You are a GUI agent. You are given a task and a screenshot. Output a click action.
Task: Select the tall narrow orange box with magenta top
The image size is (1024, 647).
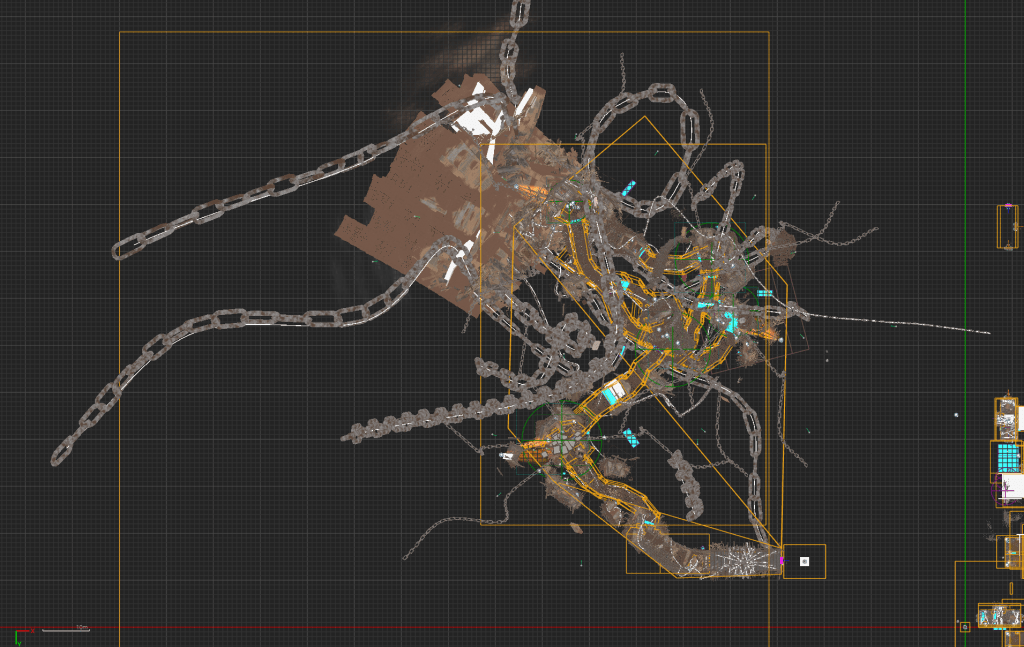(1007, 227)
